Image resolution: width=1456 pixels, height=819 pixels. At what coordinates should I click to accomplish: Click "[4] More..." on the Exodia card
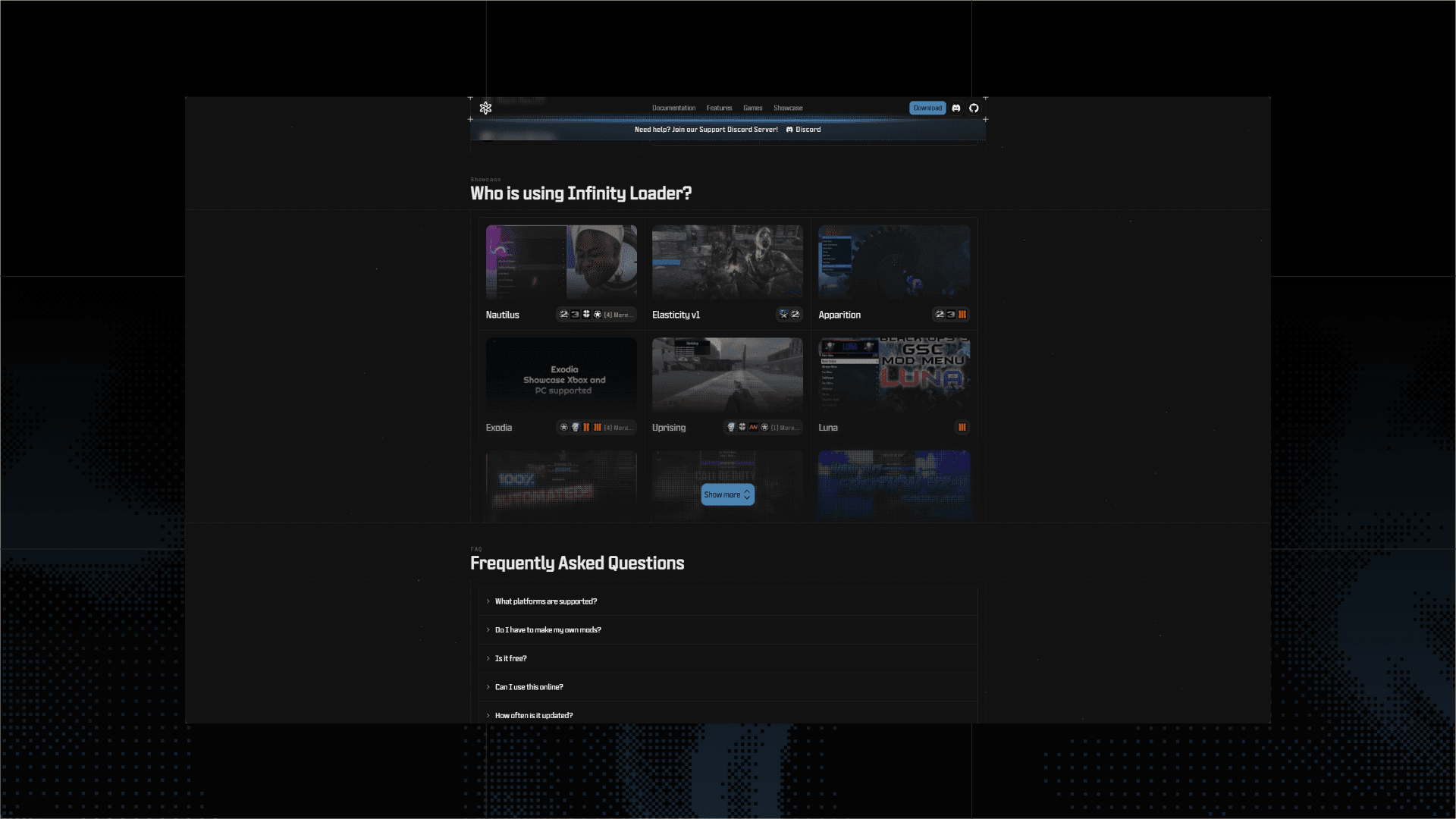[x=617, y=428]
